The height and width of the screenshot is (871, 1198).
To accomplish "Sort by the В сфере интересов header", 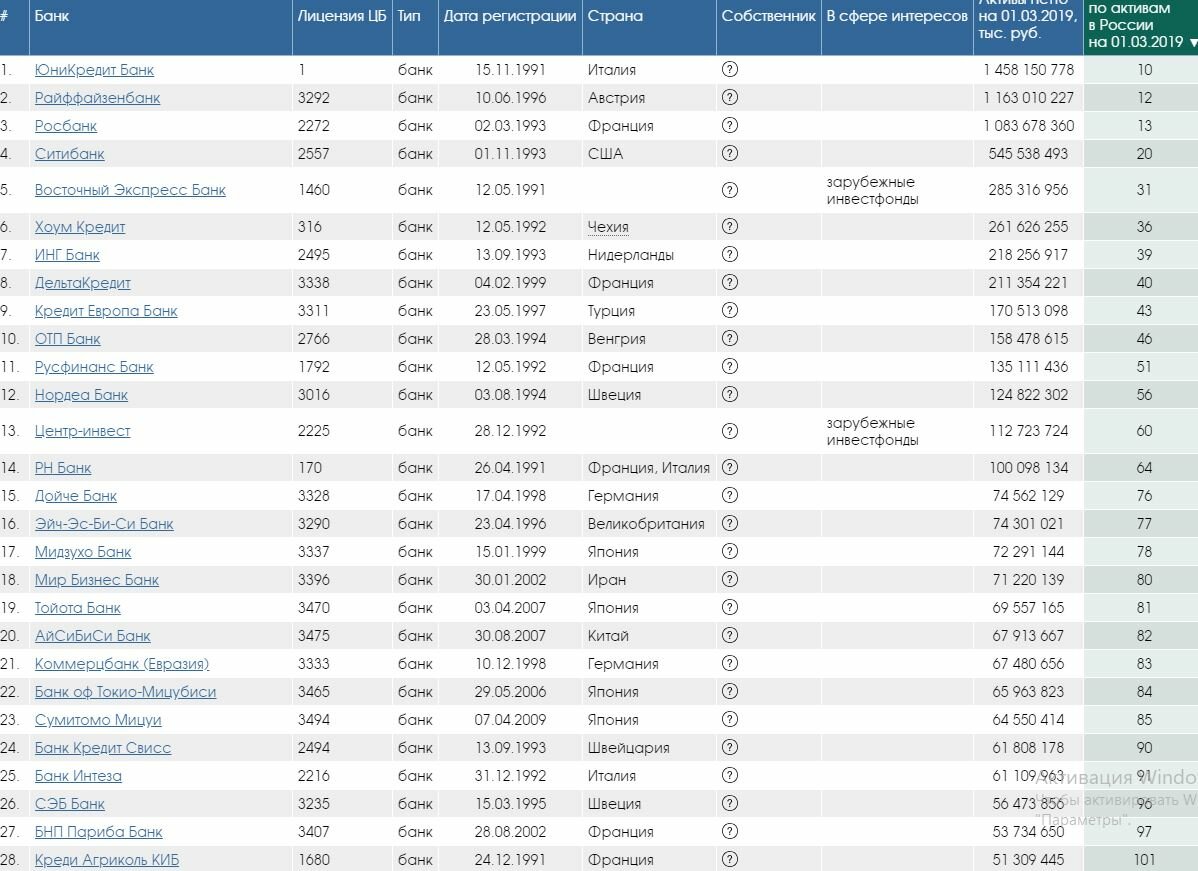I will click(x=897, y=16).
